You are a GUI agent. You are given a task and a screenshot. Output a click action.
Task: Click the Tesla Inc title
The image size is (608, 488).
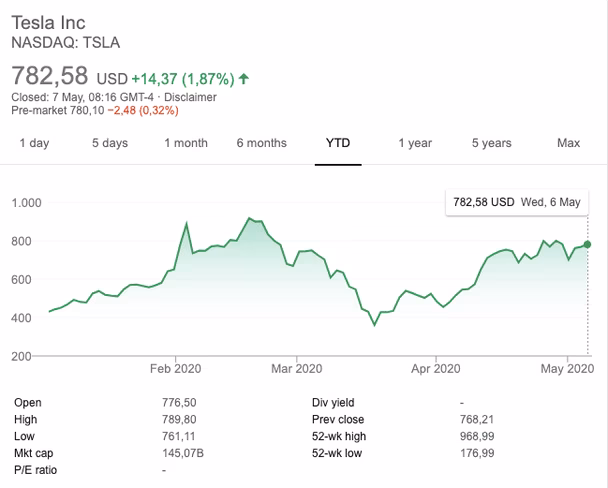[48, 22]
